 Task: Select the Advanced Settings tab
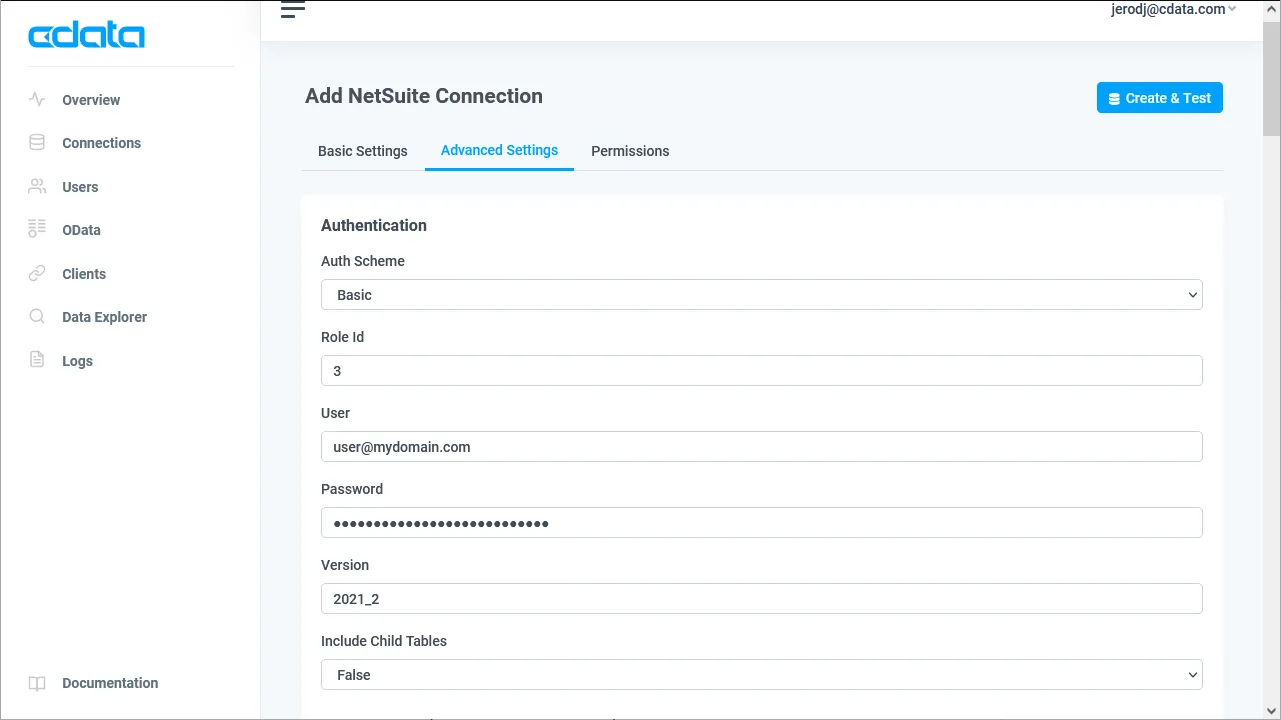pos(499,150)
